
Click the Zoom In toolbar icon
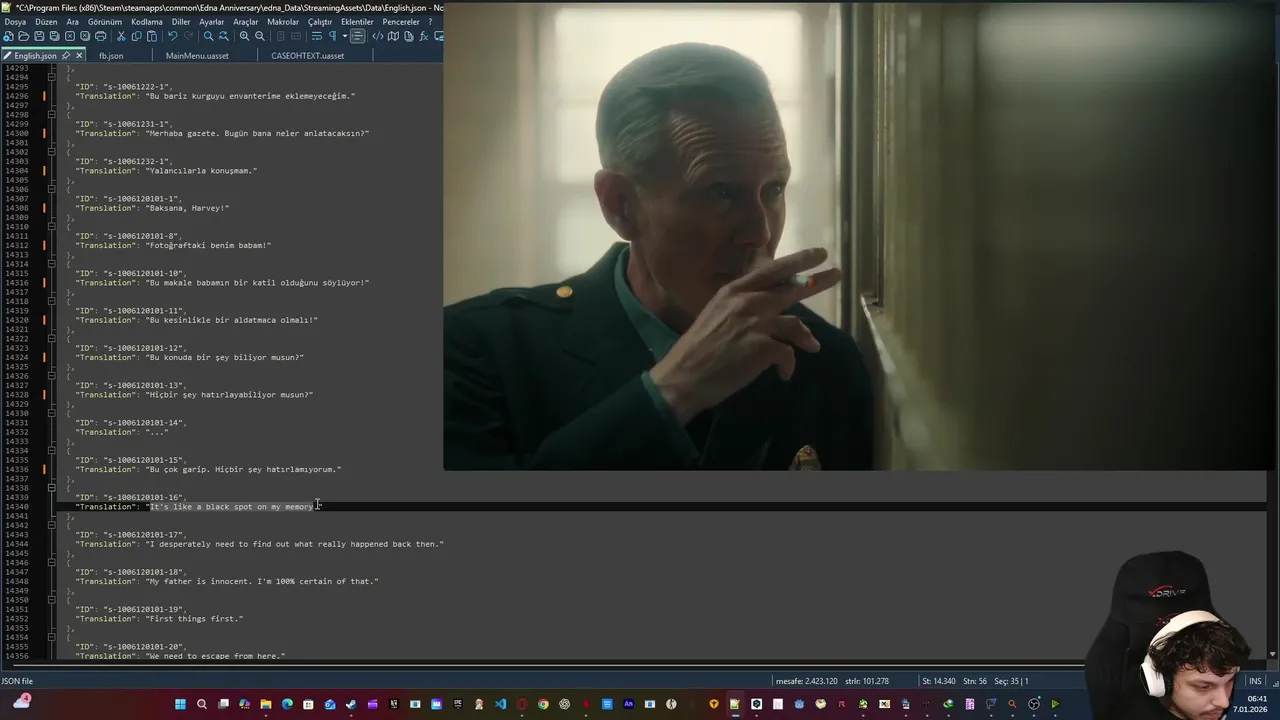tap(244, 36)
